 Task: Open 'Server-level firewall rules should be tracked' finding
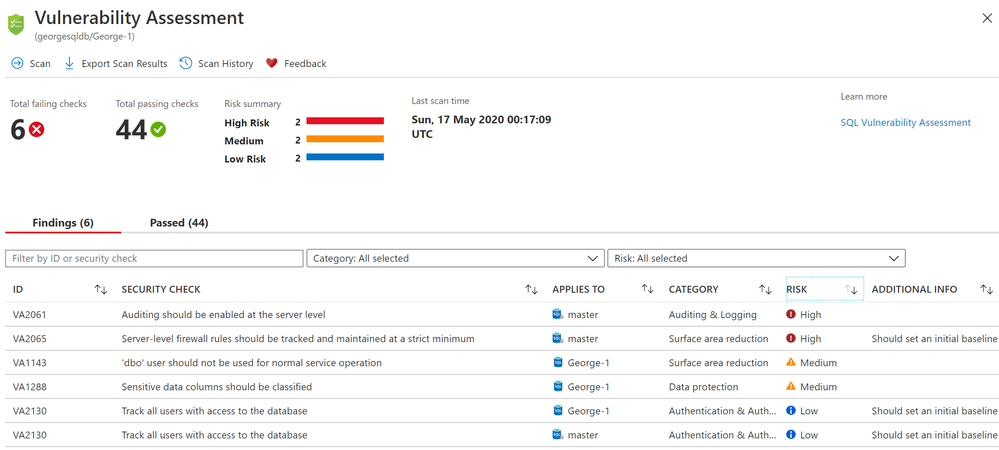click(x=298, y=338)
